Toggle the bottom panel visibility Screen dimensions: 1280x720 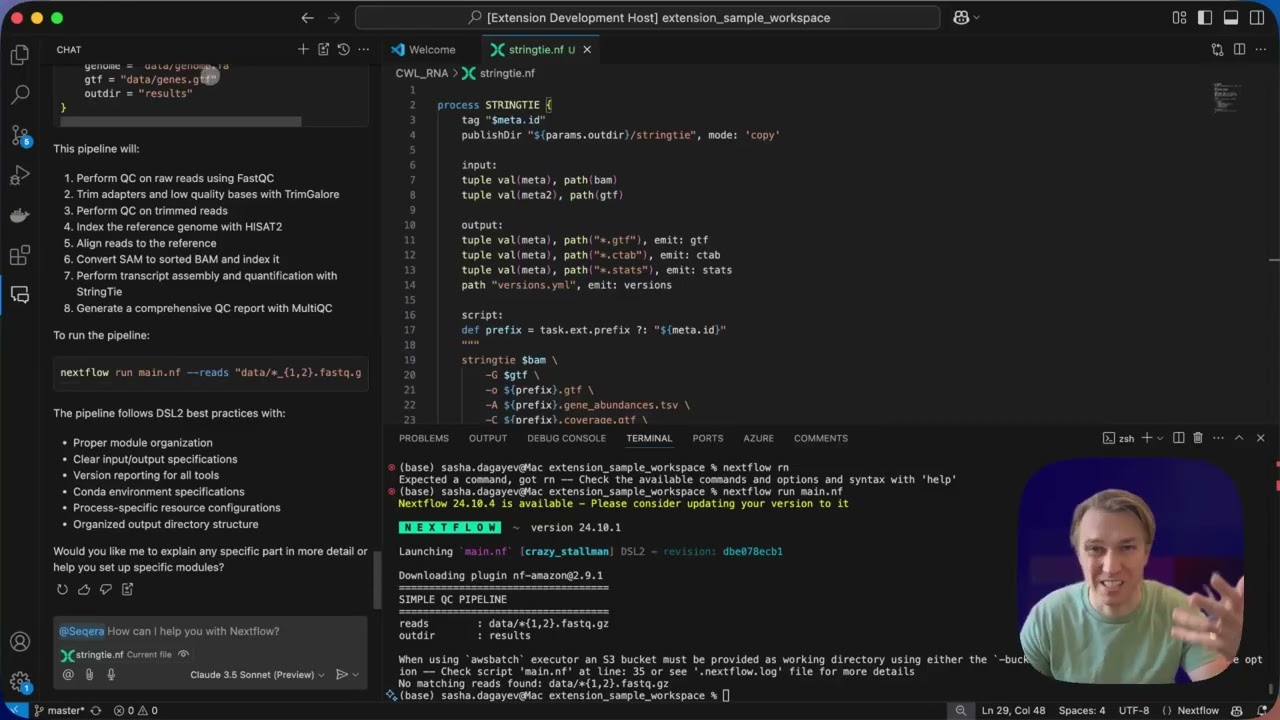pyautogui.click(x=1231, y=18)
